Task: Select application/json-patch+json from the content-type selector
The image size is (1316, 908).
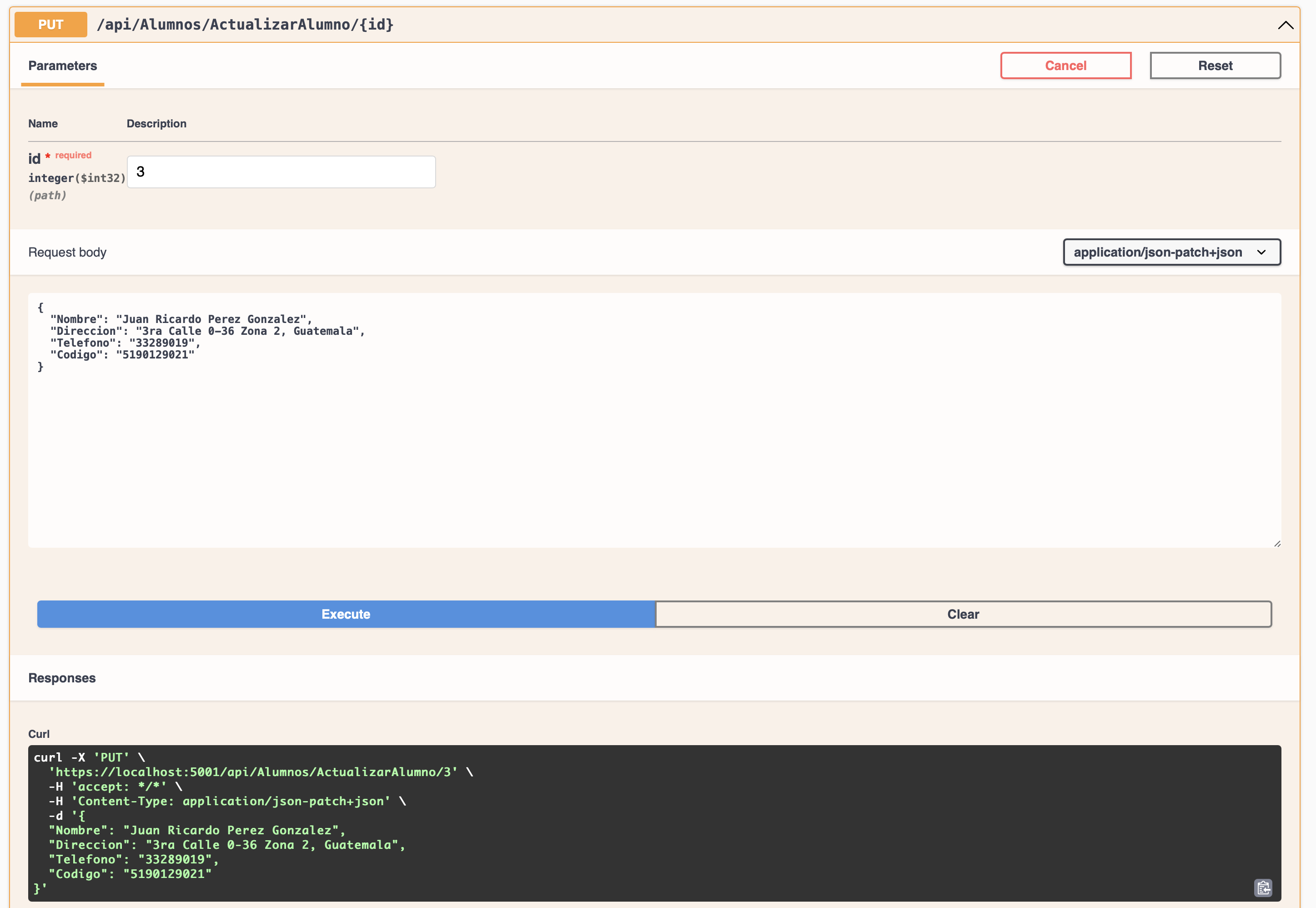Action: click(x=1171, y=252)
